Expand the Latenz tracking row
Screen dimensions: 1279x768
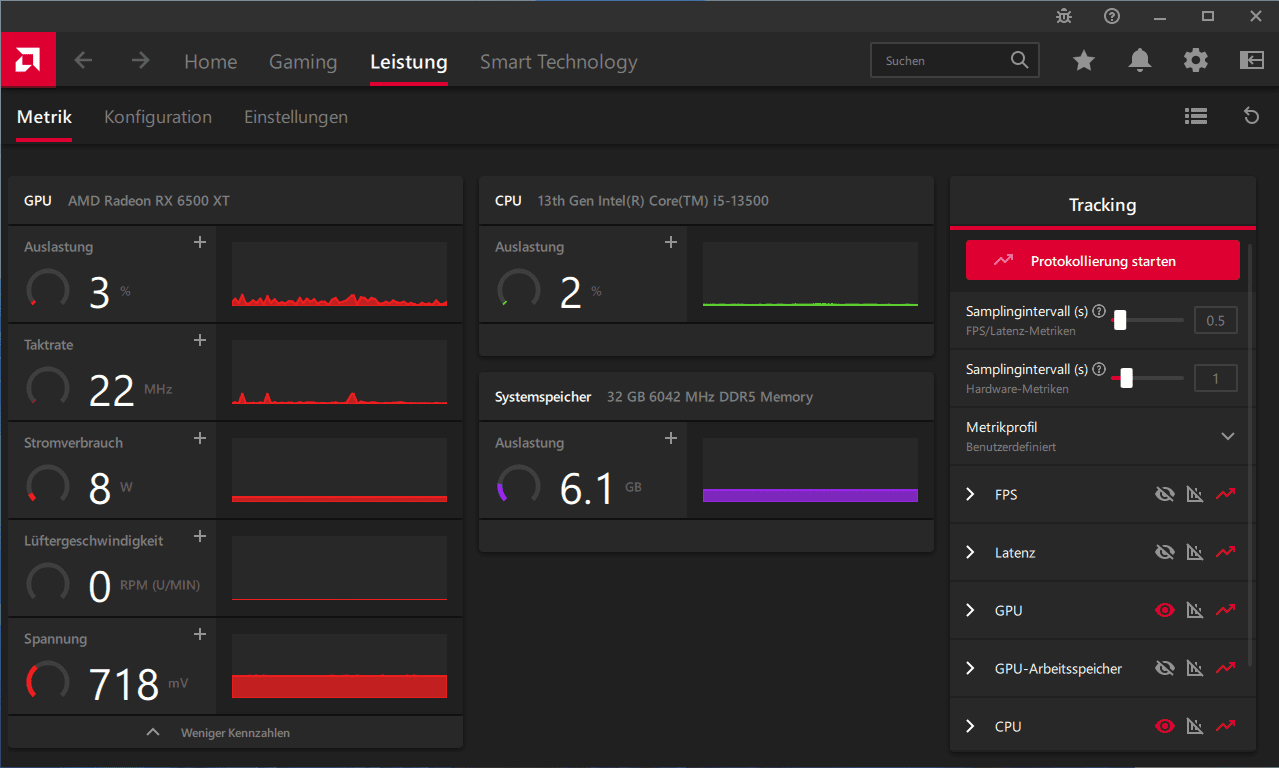click(x=970, y=552)
